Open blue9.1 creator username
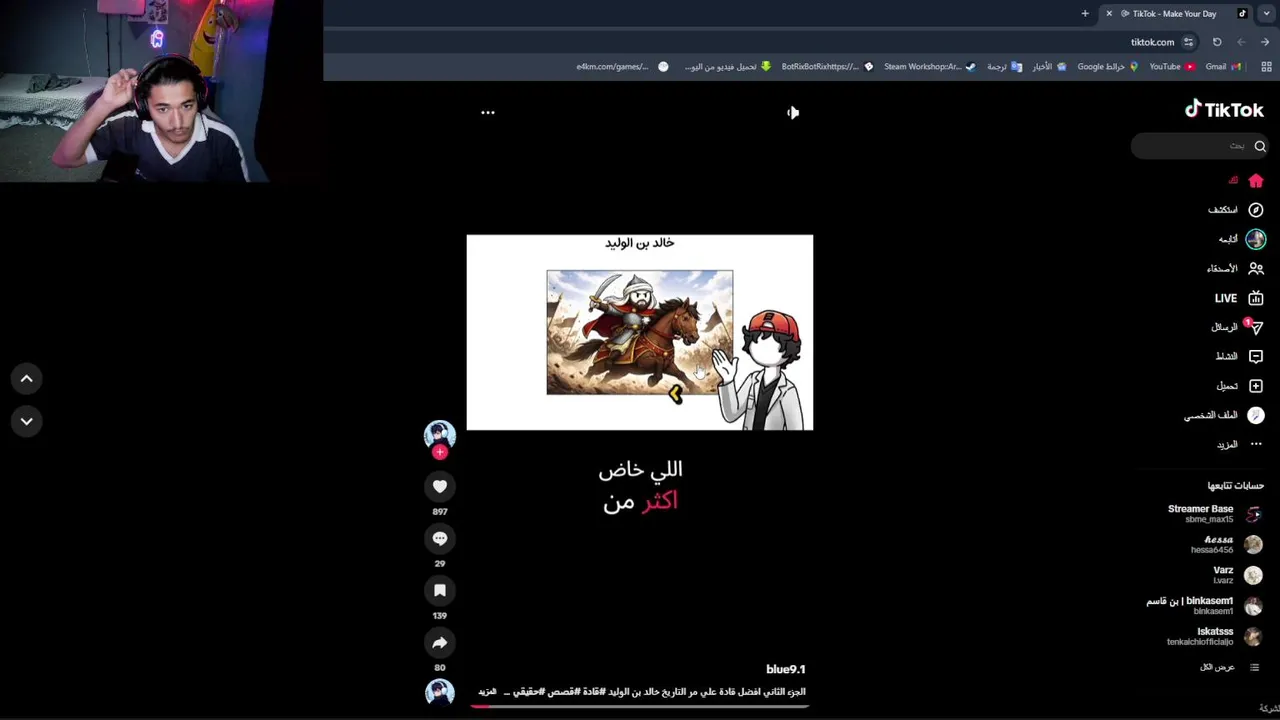 pos(785,669)
